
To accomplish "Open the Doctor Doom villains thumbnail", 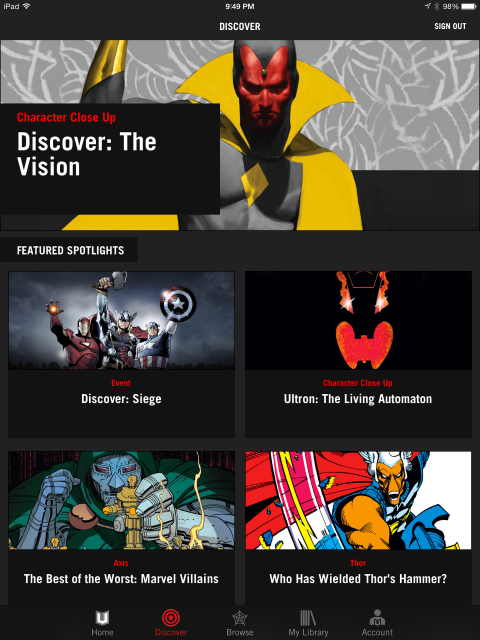I will 122,500.
